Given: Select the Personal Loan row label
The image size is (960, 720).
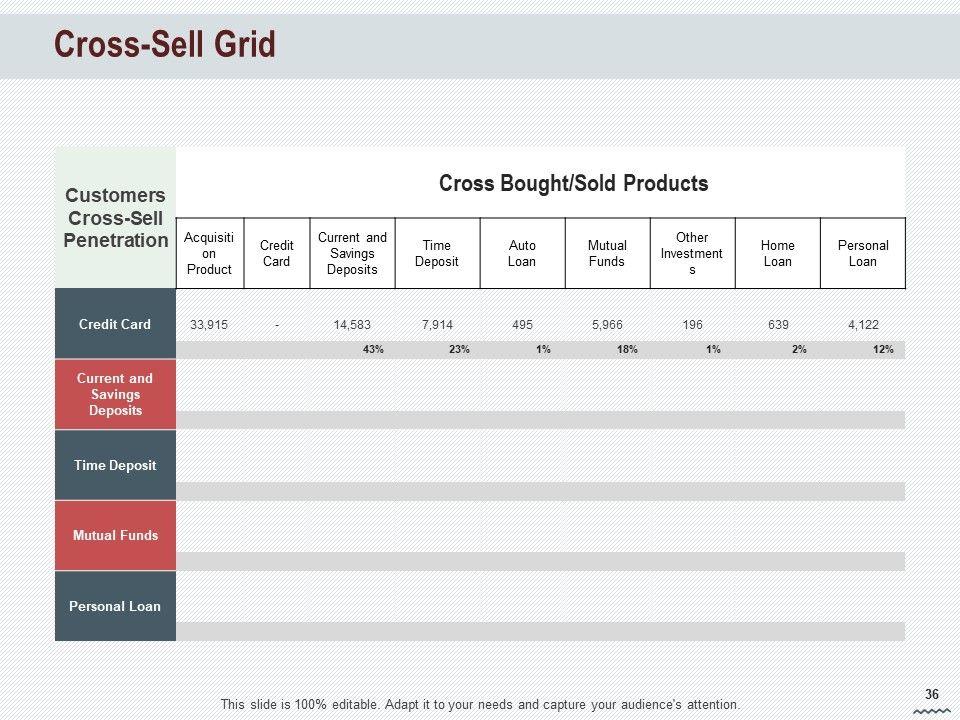Looking at the screenshot, I should click(115, 606).
